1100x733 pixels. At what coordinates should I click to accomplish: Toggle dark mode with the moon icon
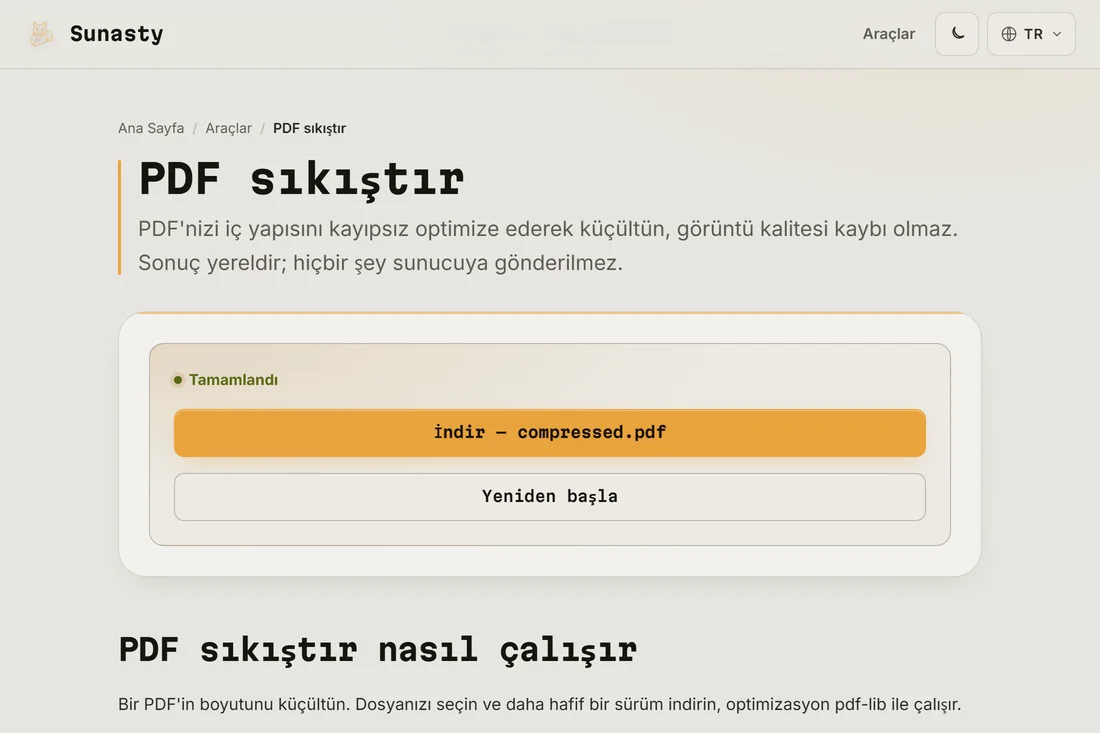[x=957, y=34]
